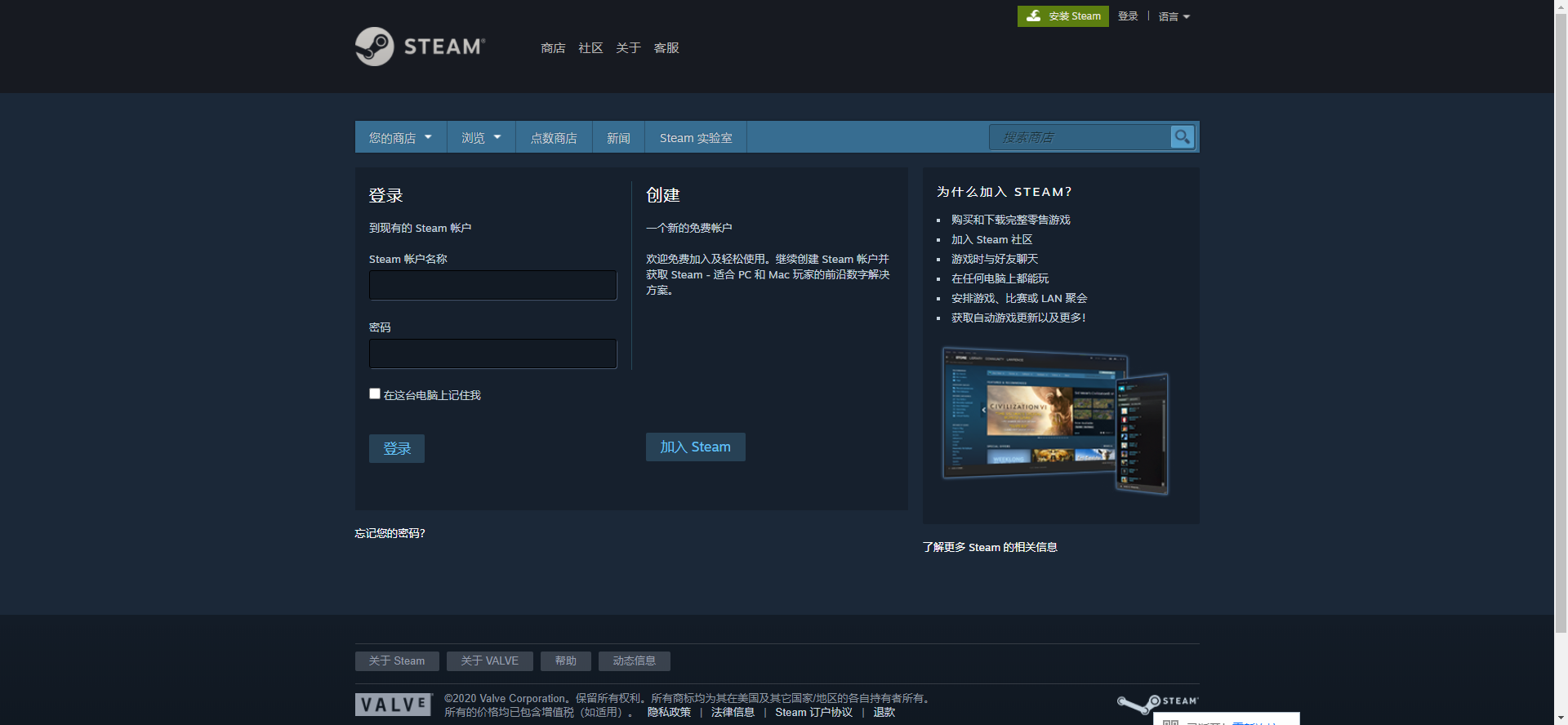The width and height of the screenshot is (1568, 725).
Task: Click the blue 登录 sign-in button
Action: click(x=397, y=448)
